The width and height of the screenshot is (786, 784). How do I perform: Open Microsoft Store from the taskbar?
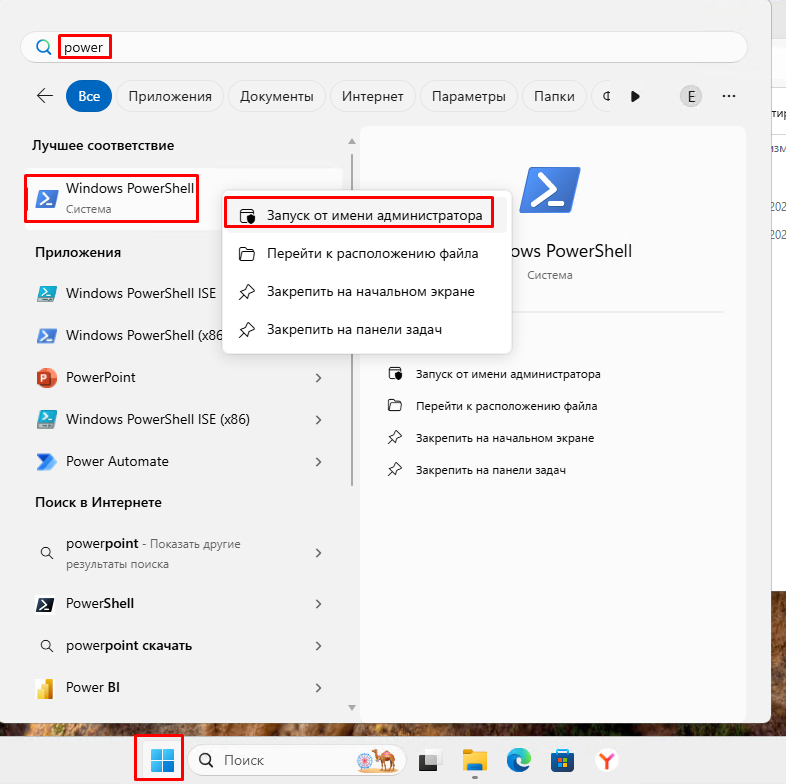[562, 760]
